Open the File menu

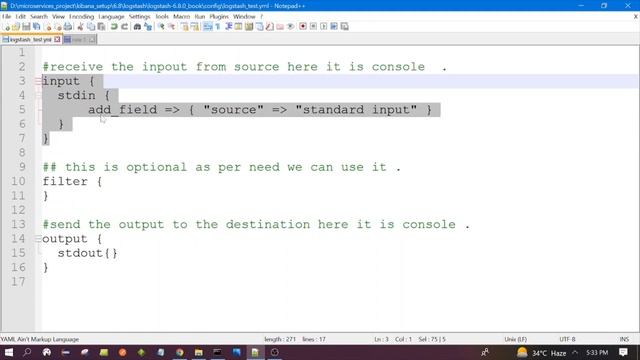(x=7, y=17)
